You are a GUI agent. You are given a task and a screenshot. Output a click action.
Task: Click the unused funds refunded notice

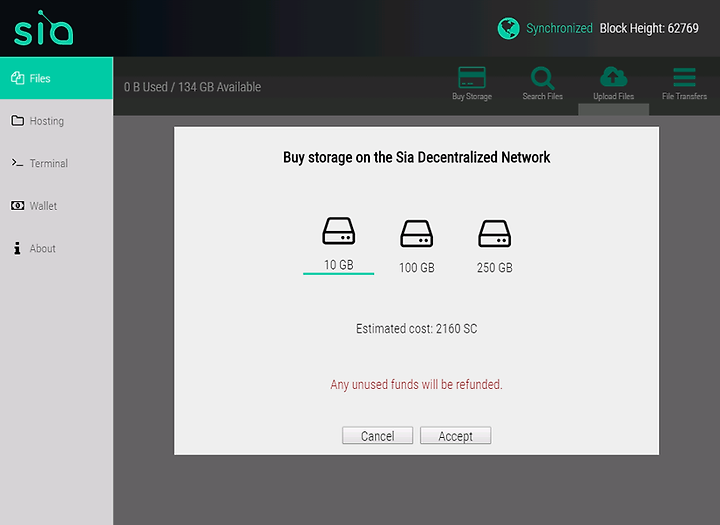click(416, 384)
